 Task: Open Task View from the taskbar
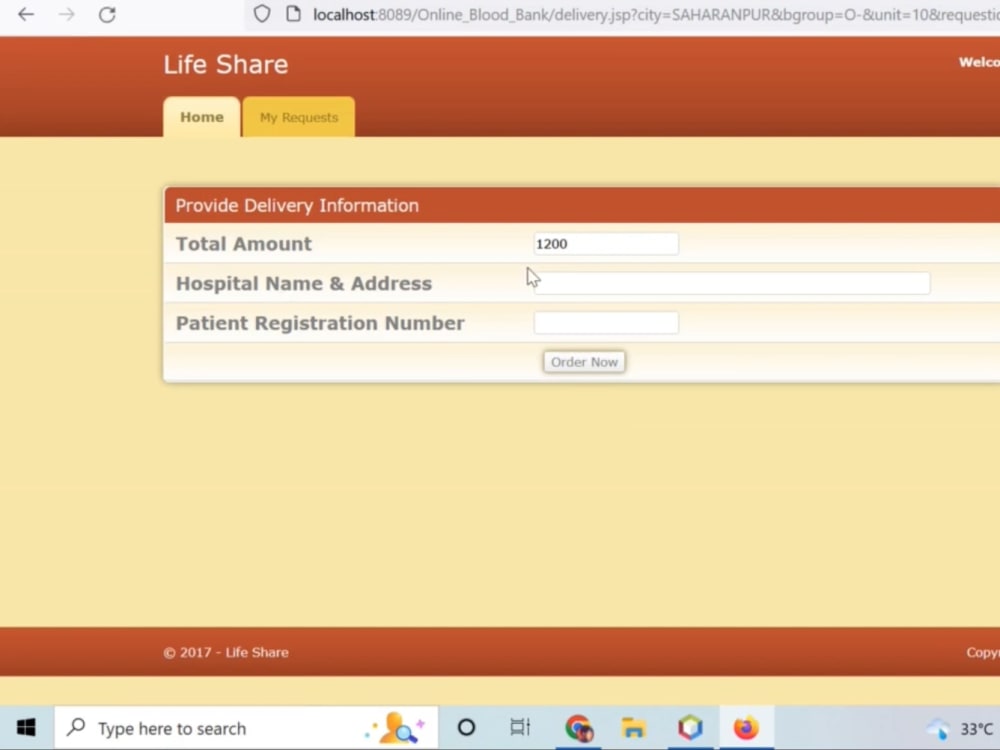pos(520,728)
